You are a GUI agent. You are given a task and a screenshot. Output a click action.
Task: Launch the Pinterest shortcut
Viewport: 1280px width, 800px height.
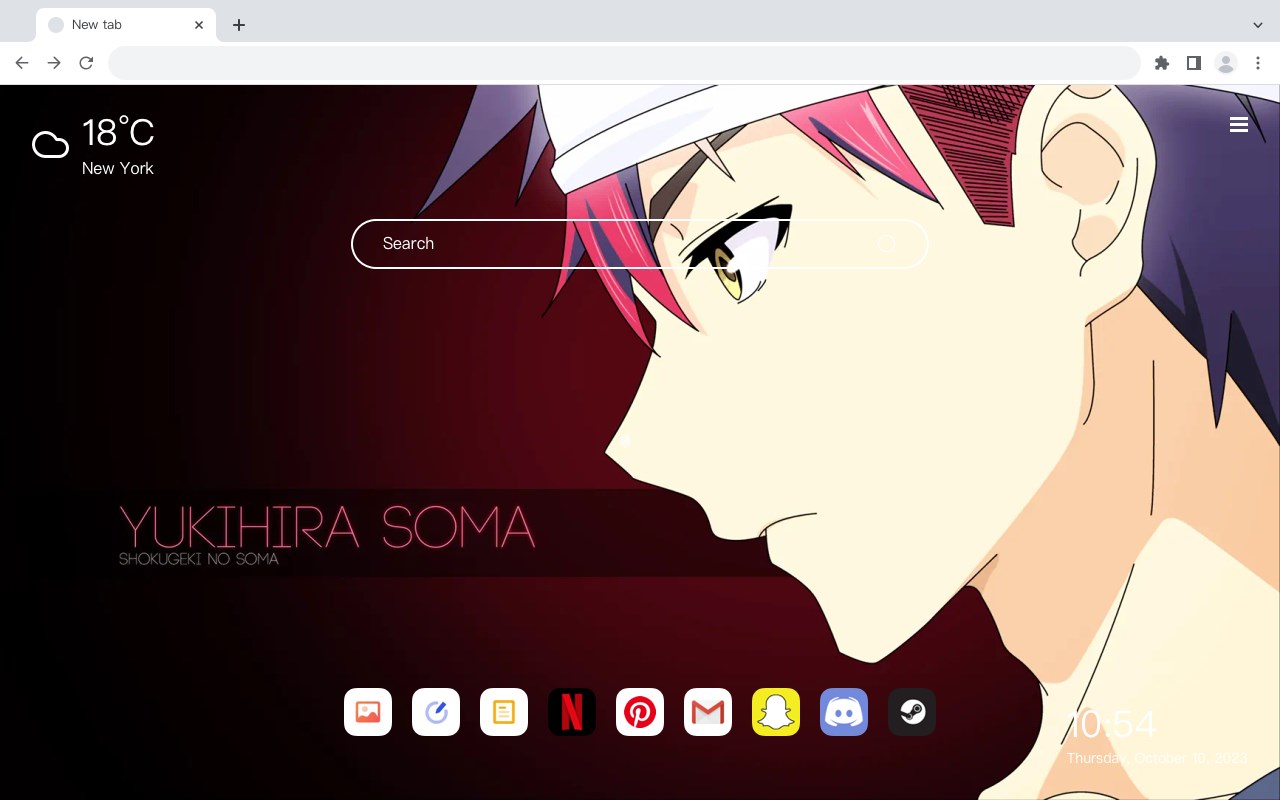(640, 712)
